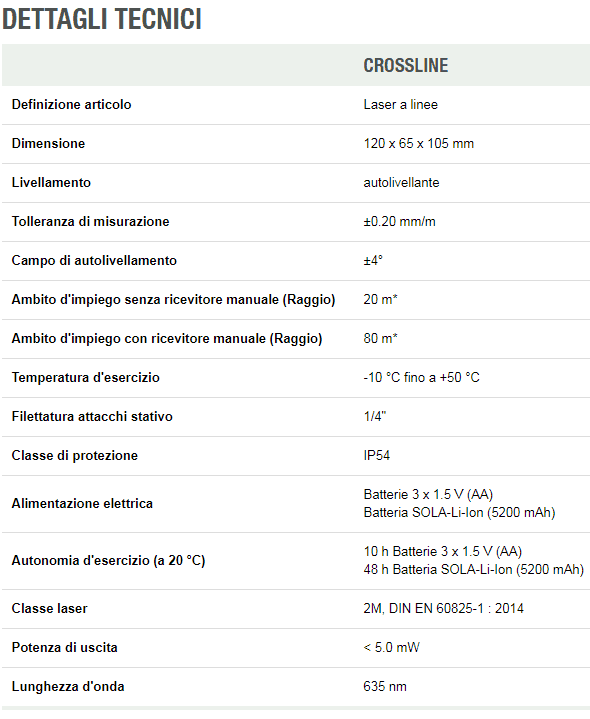590x719 pixels.
Task: Select the 'autolivellante' value
Action: click(x=402, y=183)
